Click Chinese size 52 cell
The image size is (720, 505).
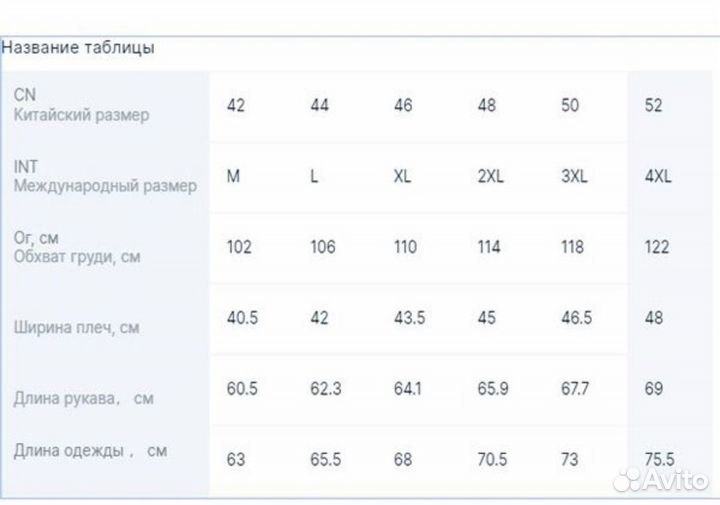coord(653,105)
